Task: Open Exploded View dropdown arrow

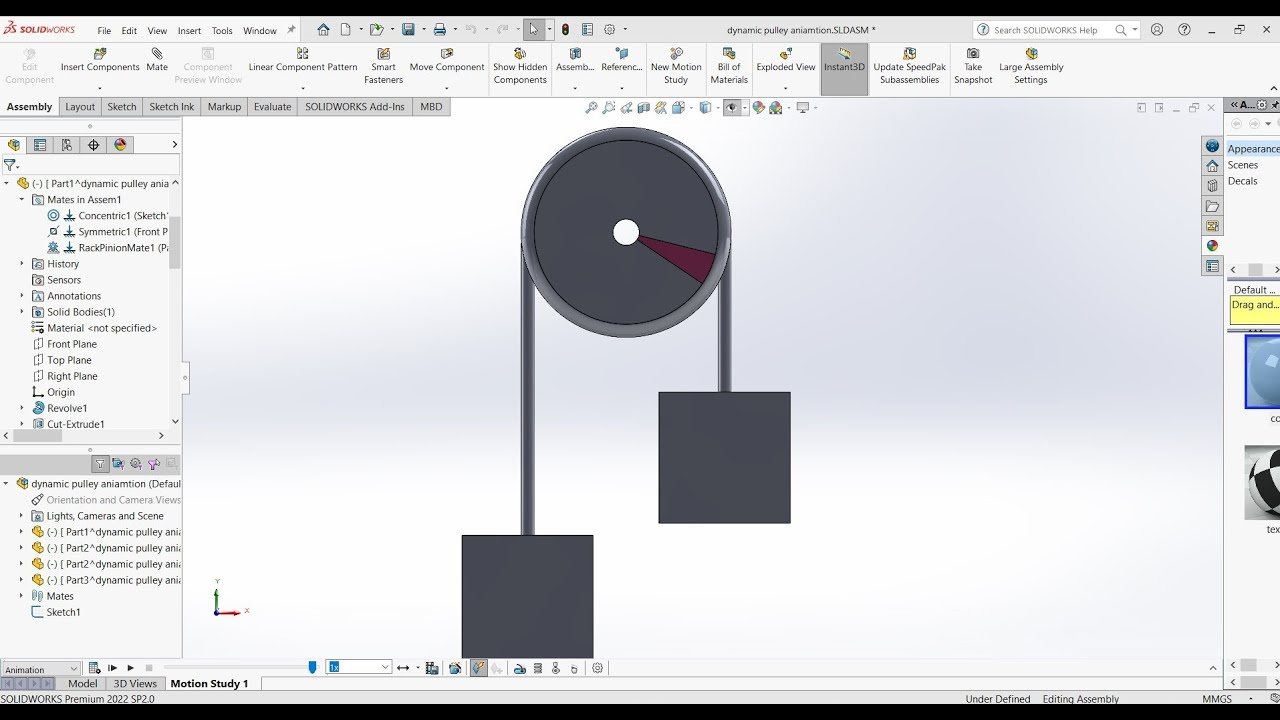Action: 786,87
